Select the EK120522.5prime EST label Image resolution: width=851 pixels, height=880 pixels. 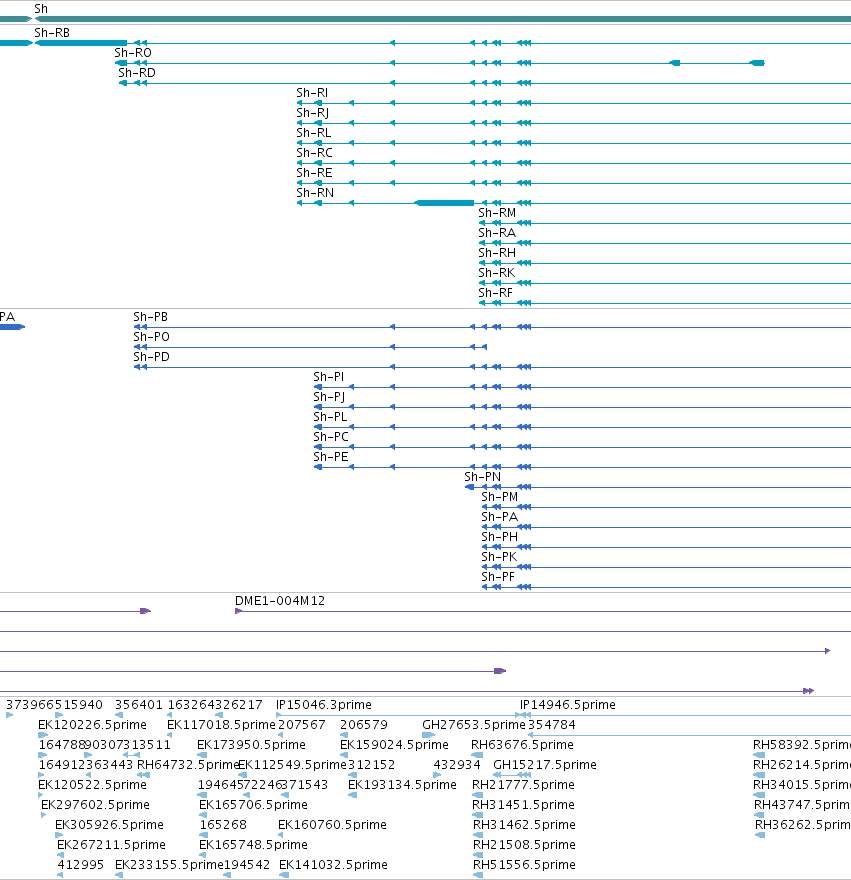92,785
